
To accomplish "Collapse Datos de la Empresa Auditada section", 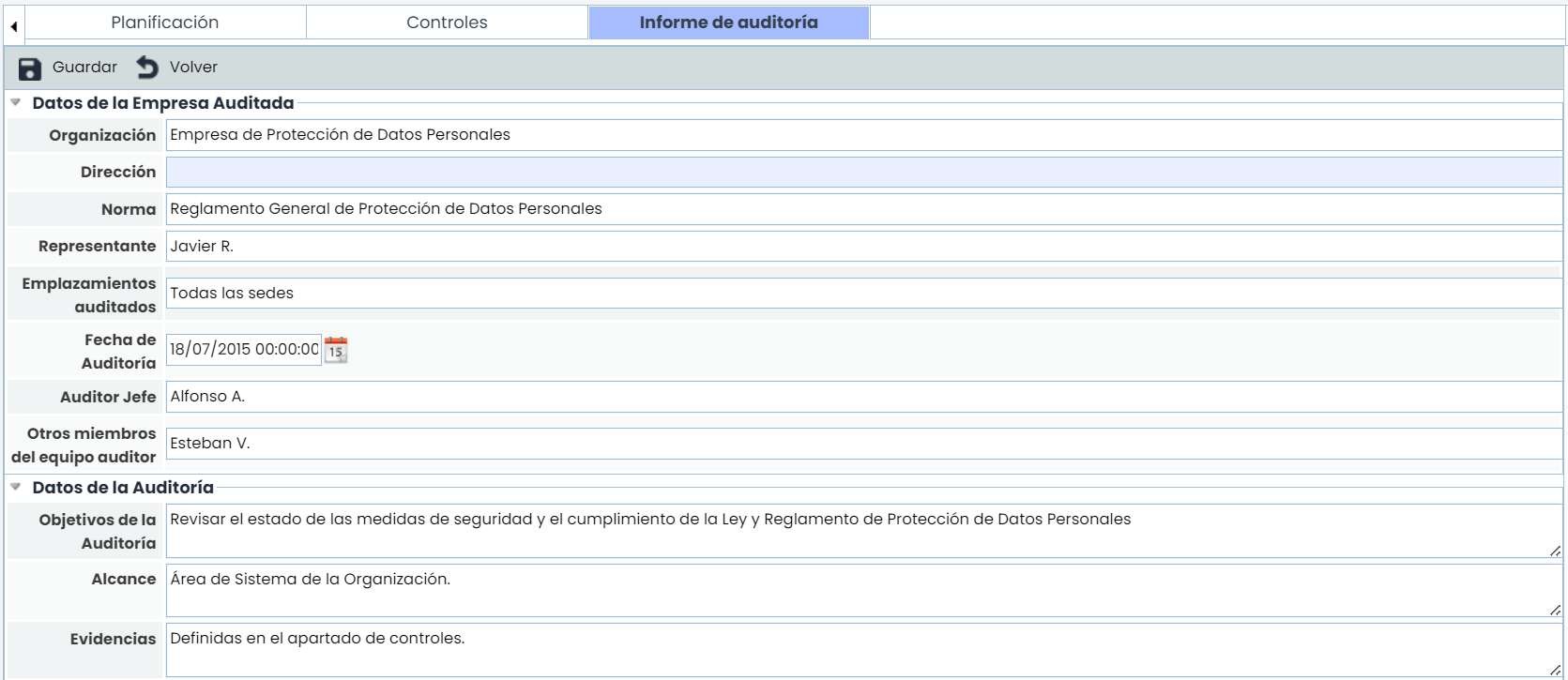I will [16, 103].
